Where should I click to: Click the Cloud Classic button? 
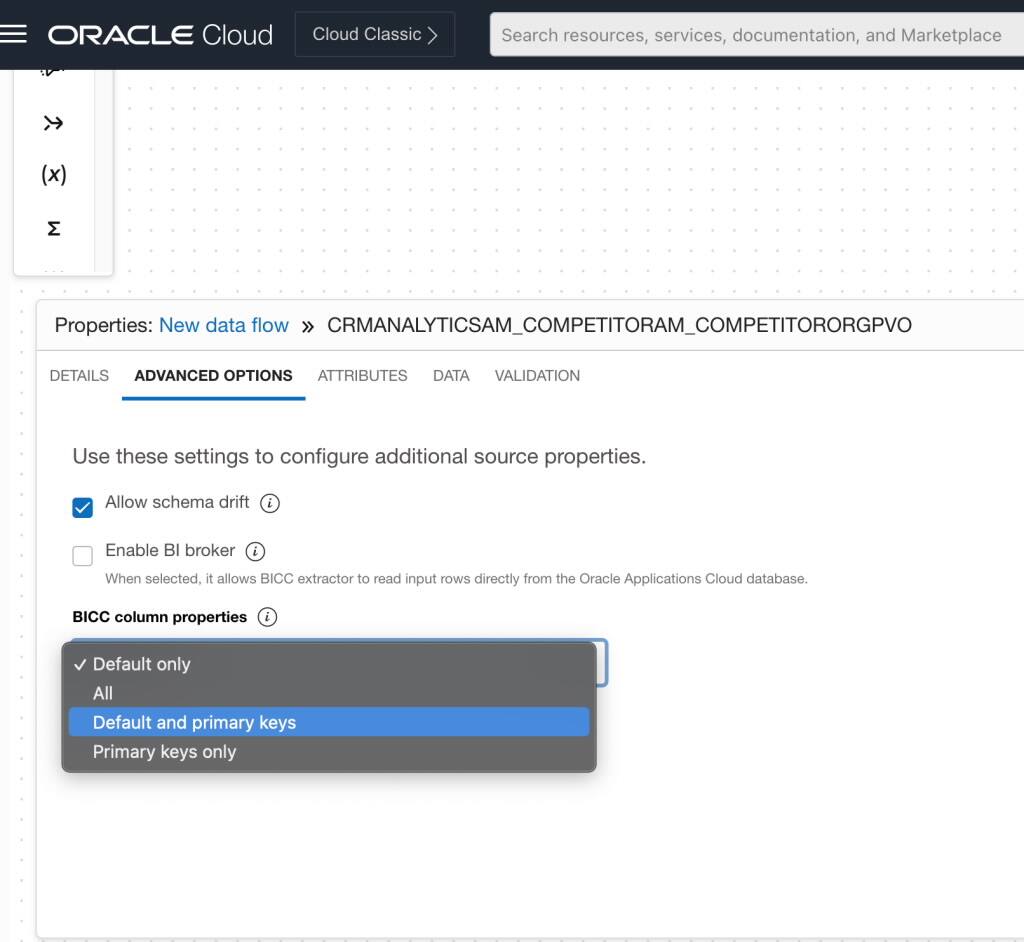pyautogui.click(x=375, y=33)
